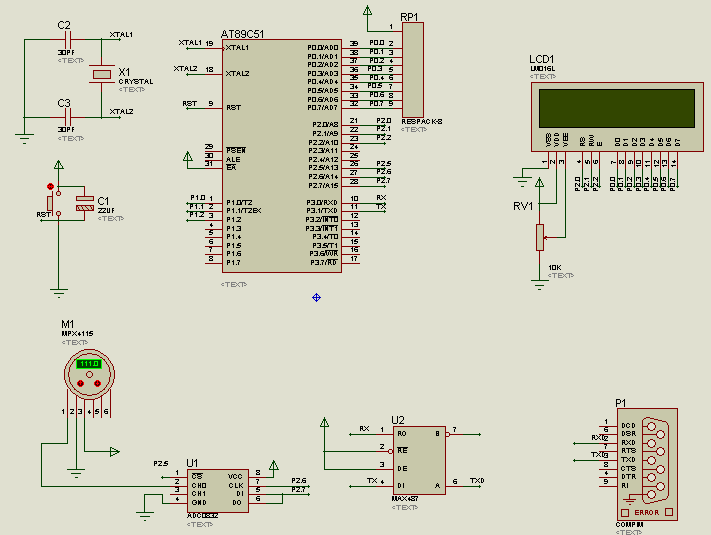The width and height of the screenshot is (711, 535).
Task: Select the C1 22uF electrolytic capacitor
Action: click(x=85, y=203)
